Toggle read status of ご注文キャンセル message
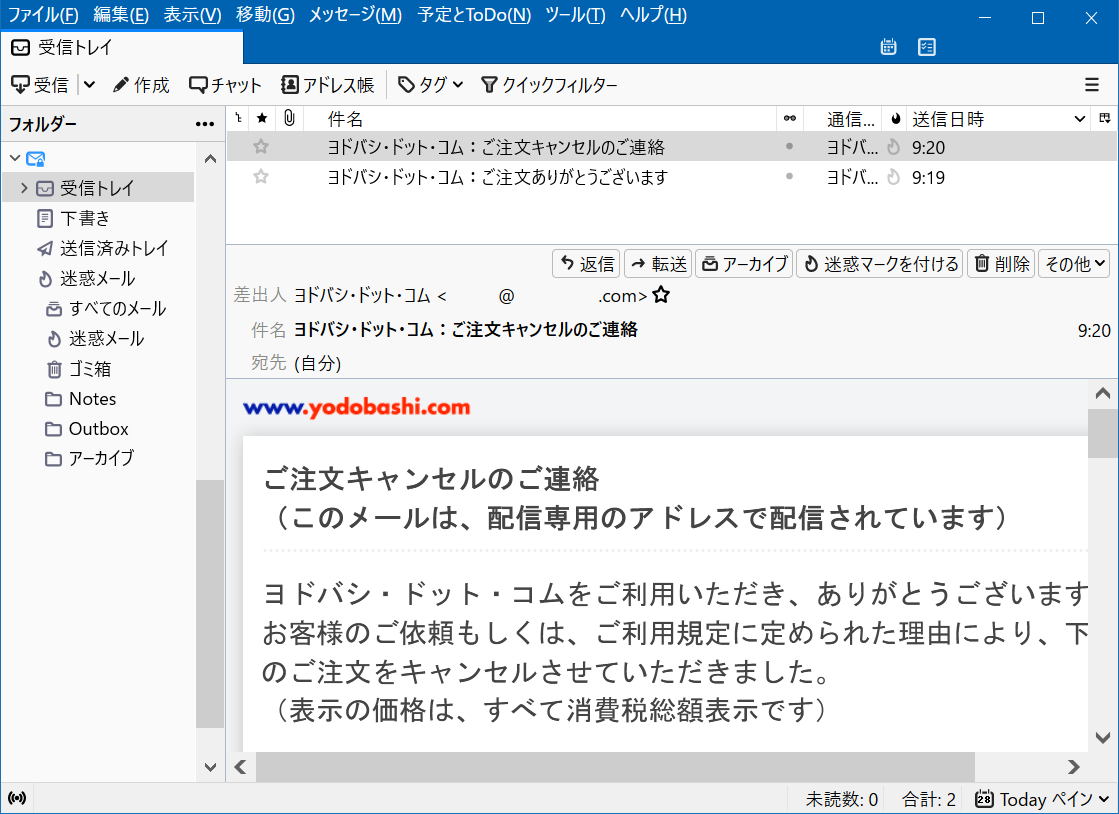This screenshot has width=1119, height=814. point(789,146)
